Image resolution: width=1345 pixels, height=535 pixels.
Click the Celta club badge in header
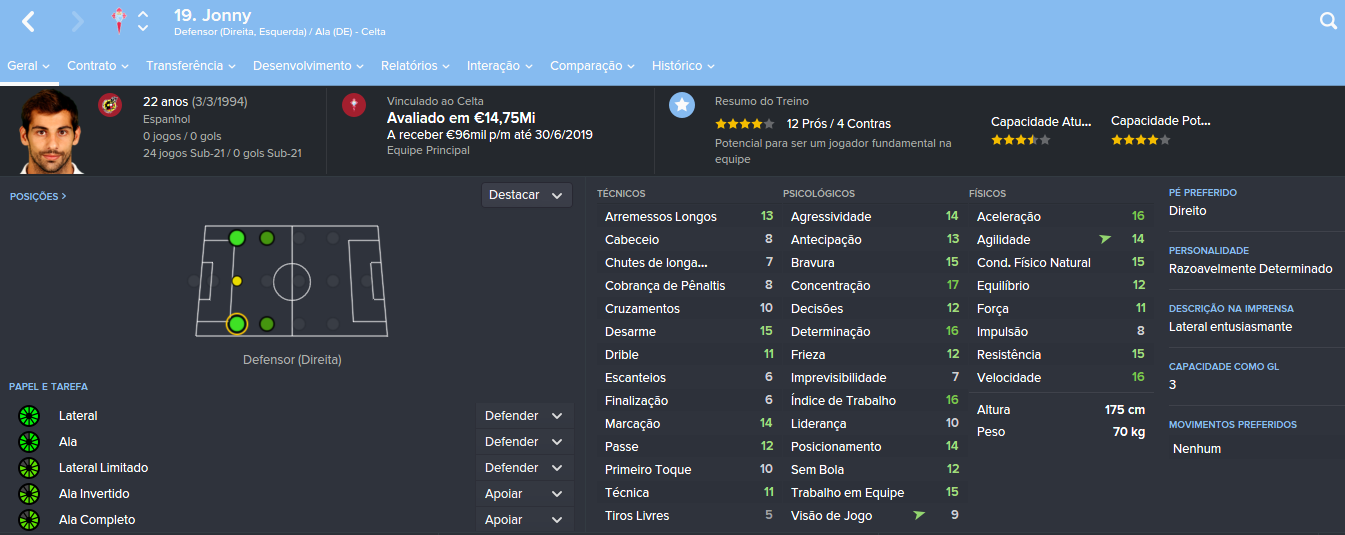click(x=119, y=21)
